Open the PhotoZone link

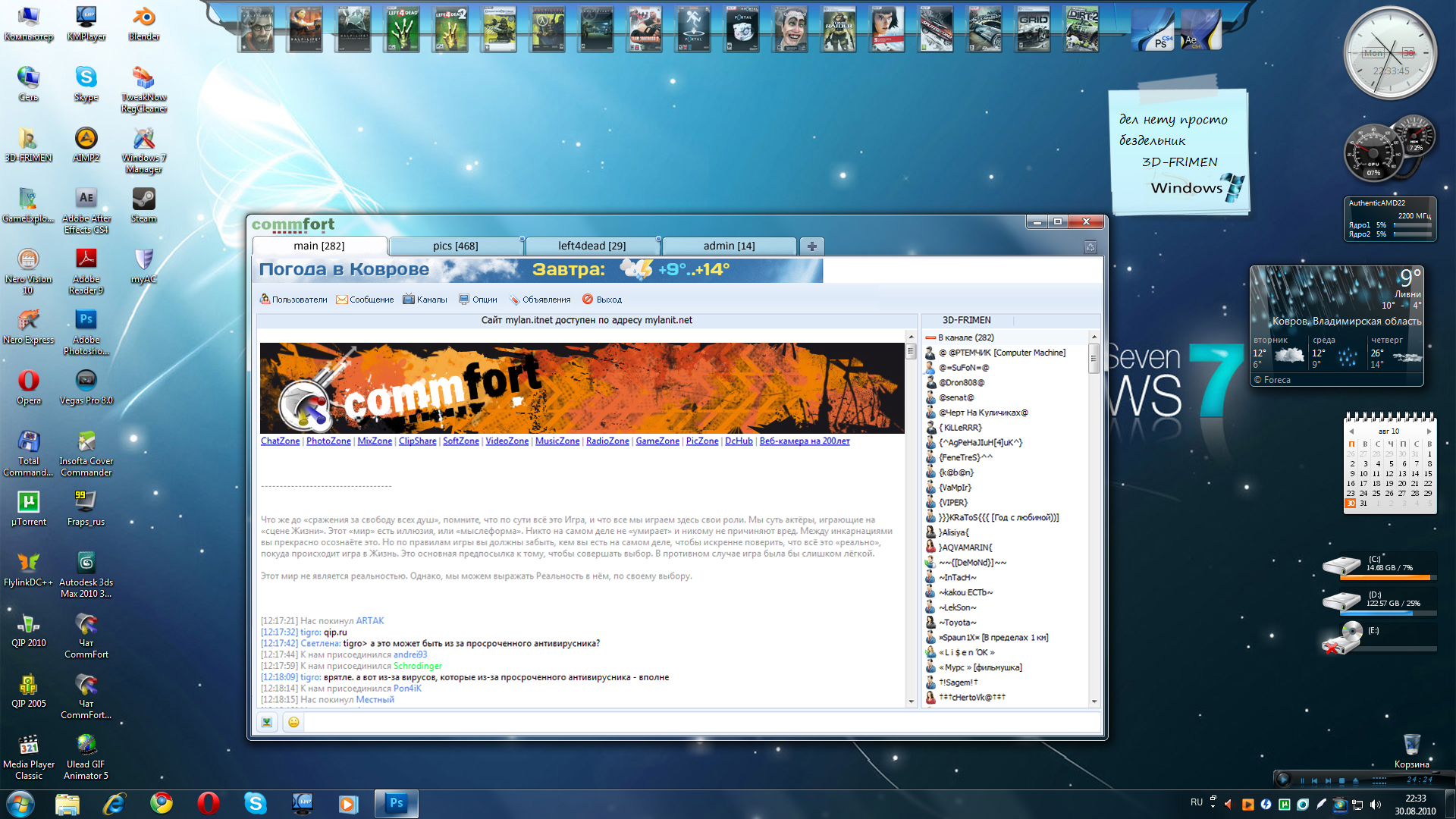[x=328, y=441]
